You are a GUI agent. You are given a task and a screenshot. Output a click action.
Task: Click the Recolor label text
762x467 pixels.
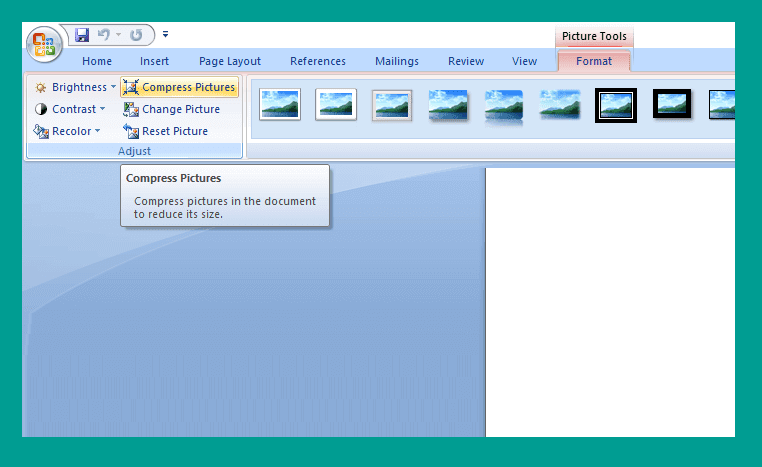pyautogui.click(x=71, y=131)
